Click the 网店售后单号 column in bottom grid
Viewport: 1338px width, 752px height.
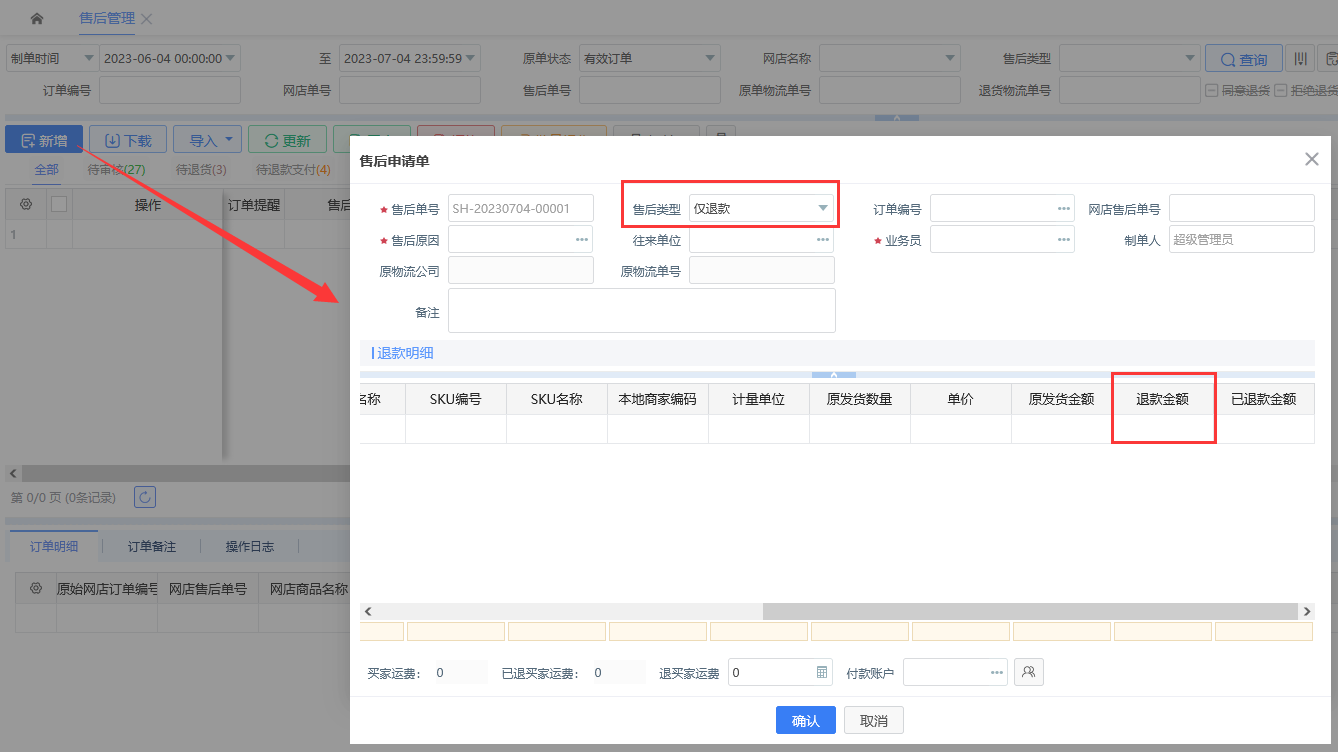point(208,589)
